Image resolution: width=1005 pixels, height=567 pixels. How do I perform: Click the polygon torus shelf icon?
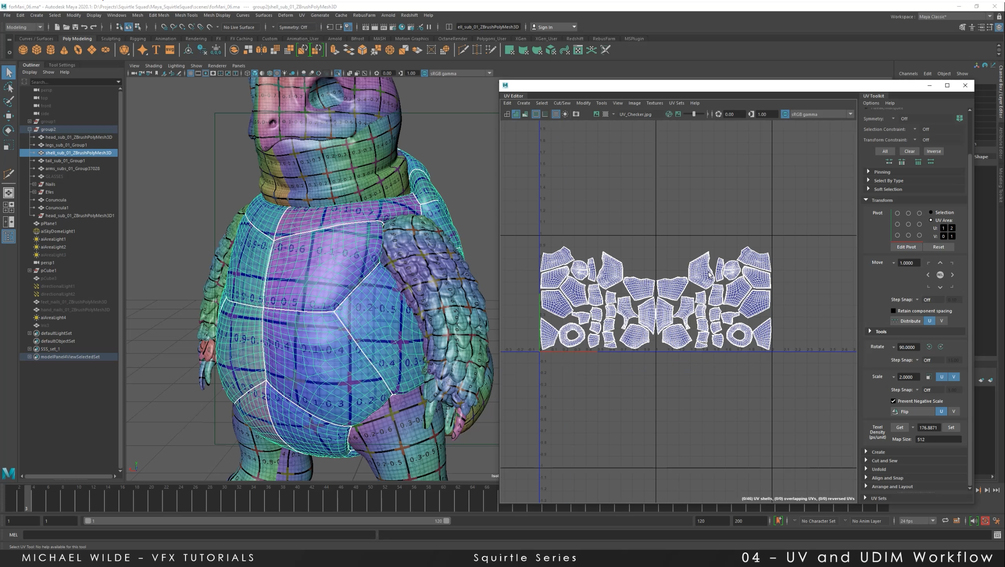[x=78, y=49]
